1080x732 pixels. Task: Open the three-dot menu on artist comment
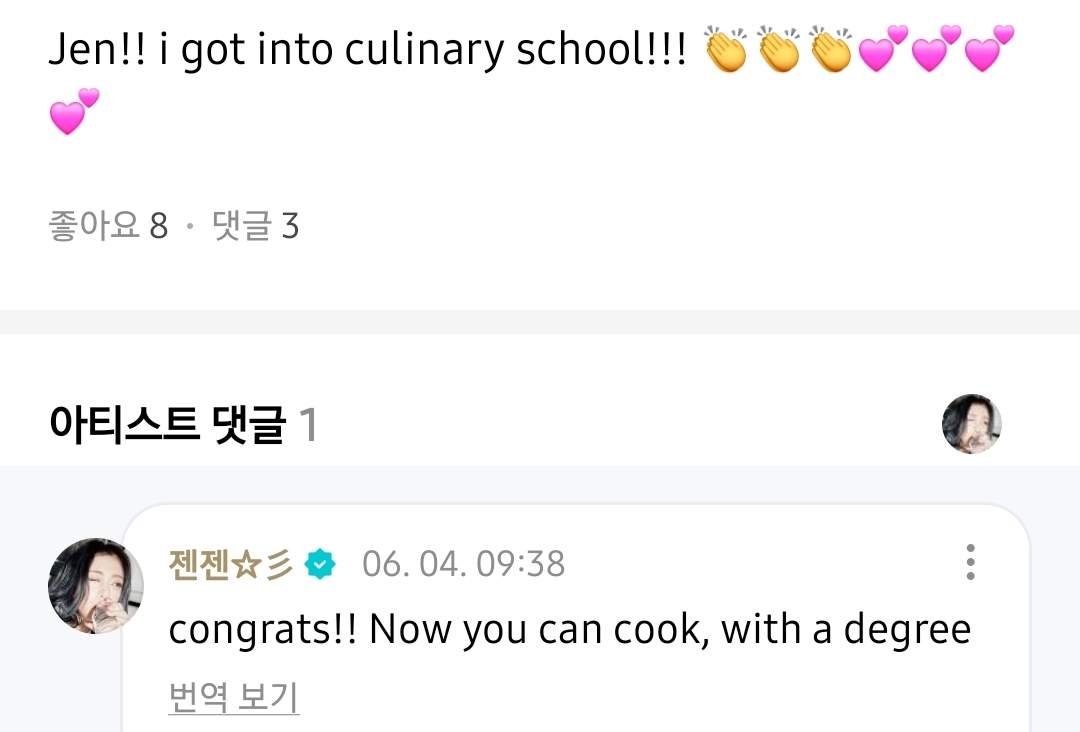(x=969, y=563)
